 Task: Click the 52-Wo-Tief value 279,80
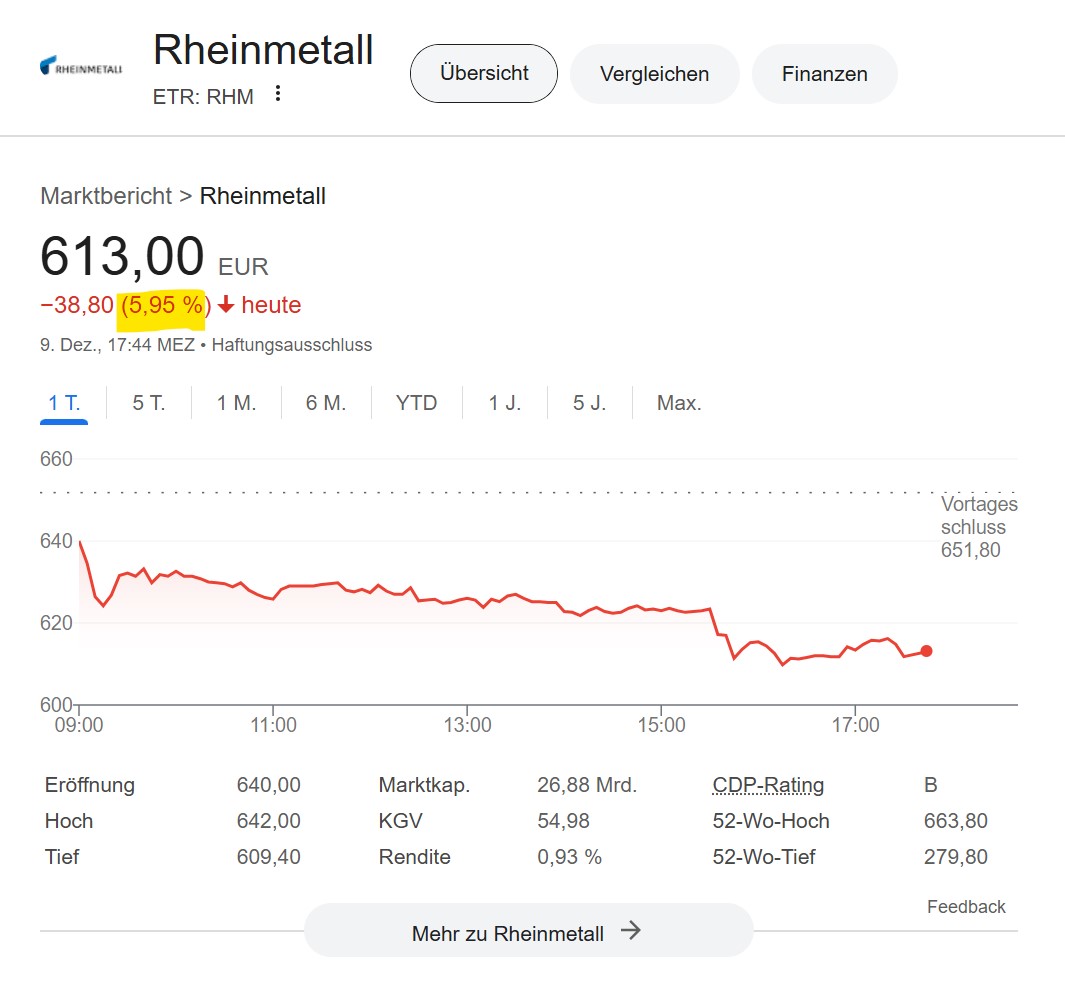(956, 857)
